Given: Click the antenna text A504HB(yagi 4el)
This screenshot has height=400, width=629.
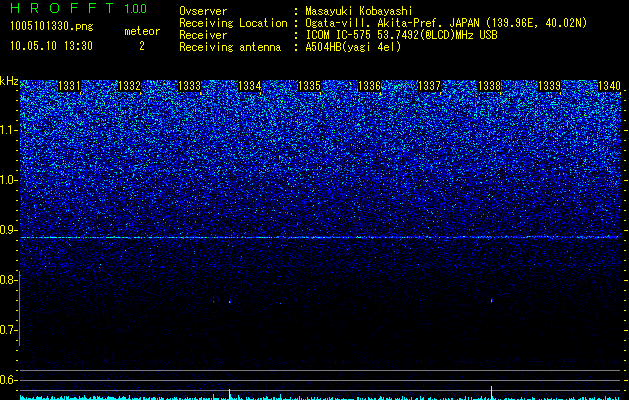Looking at the screenshot, I should click(353, 47).
